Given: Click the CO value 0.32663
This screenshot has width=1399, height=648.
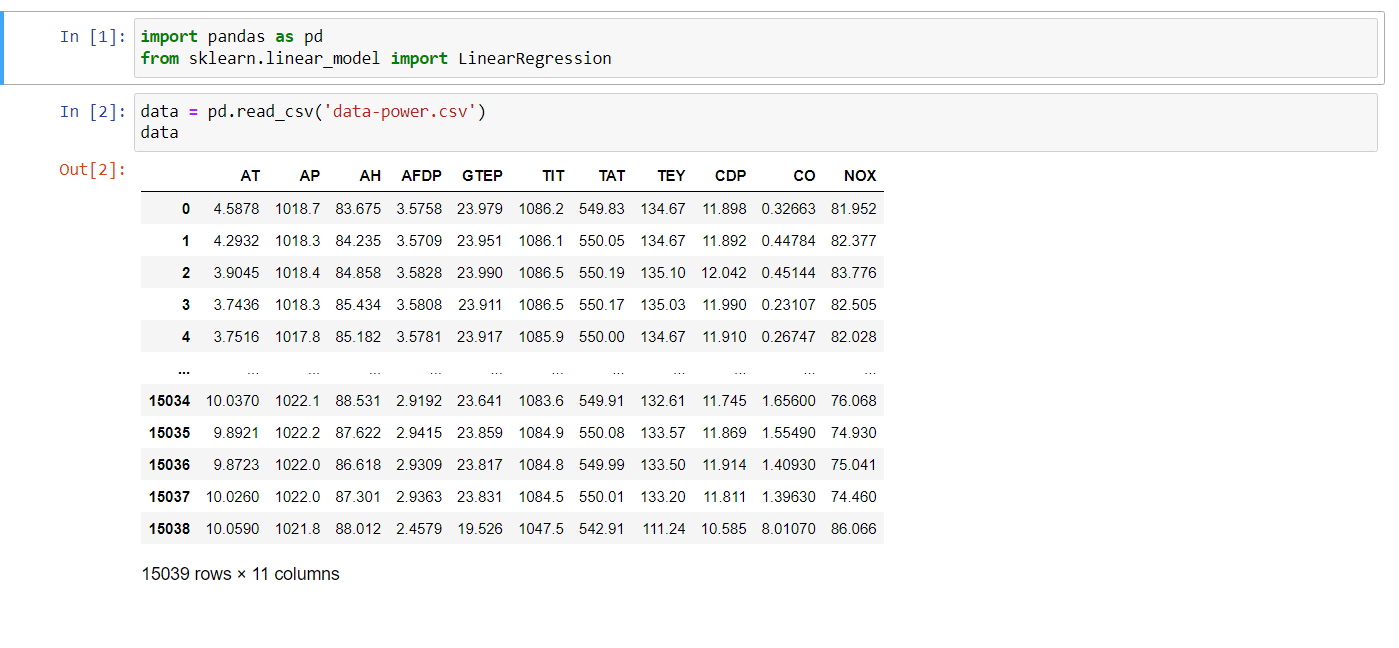Looking at the screenshot, I should point(789,209).
